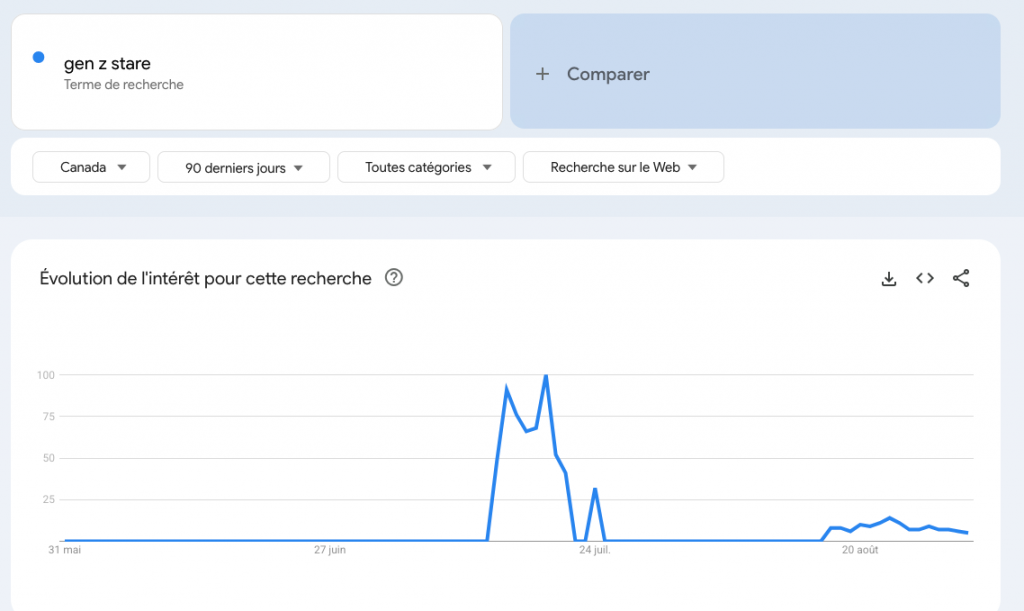
Task: Open the Canada region dropdown
Action: pyautogui.click(x=91, y=168)
